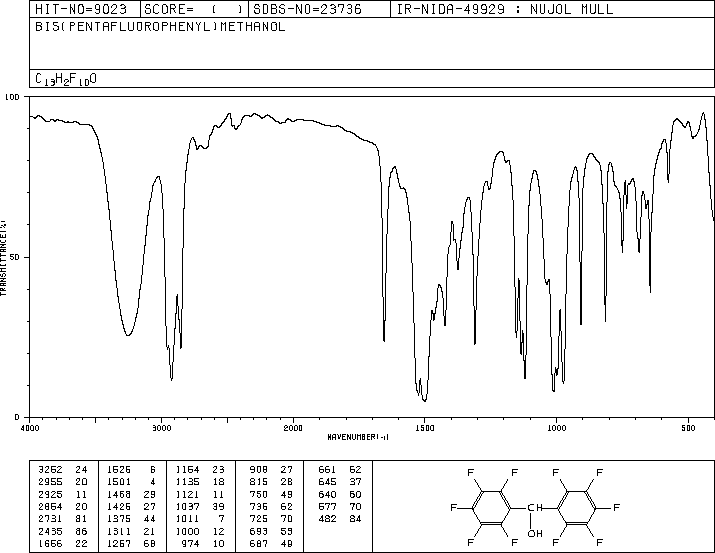Click the OH group in structure
The width and height of the screenshot is (715, 553).
pyautogui.click(x=535, y=533)
